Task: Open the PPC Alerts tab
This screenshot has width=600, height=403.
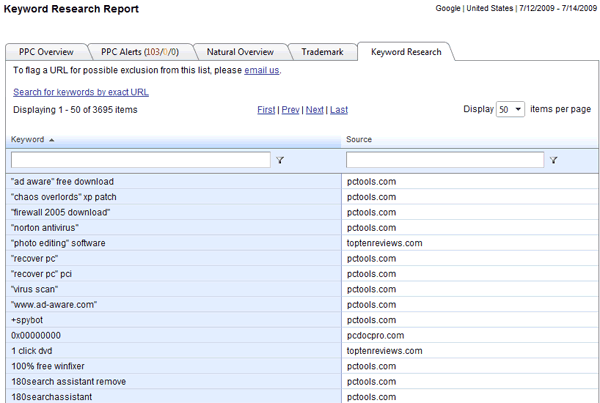Action: coord(138,51)
